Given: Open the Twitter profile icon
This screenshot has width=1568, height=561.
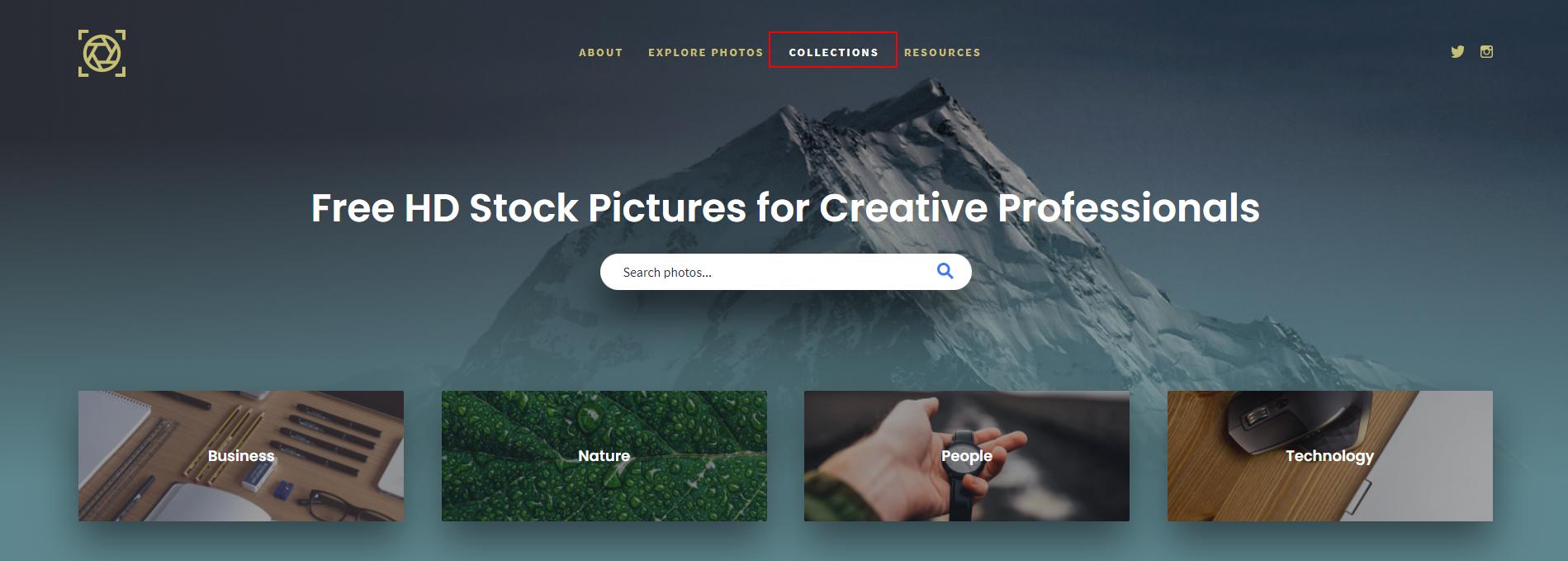Looking at the screenshot, I should point(1457,52).
